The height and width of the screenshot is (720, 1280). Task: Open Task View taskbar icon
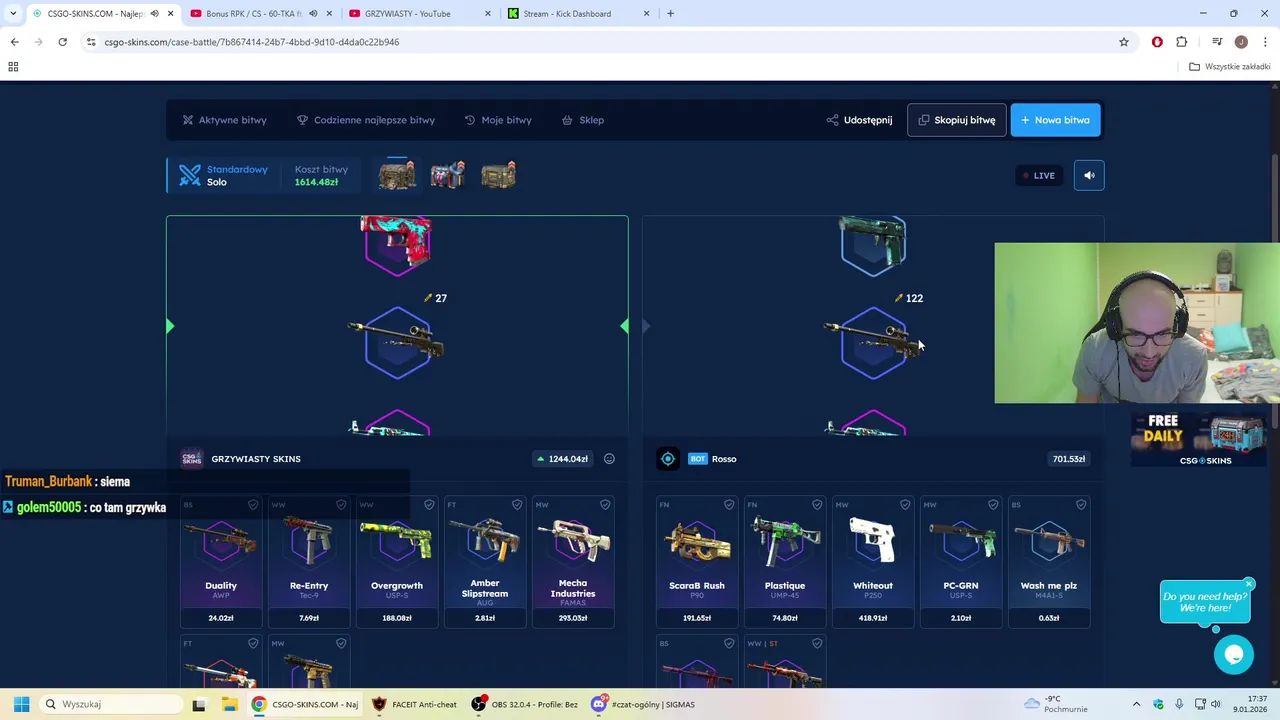tap(199, 704)
